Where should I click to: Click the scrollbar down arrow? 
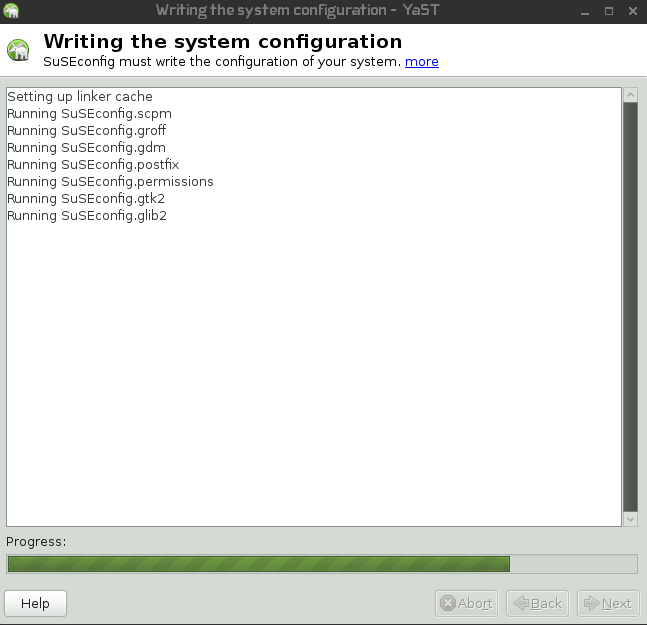click(x=630, y=519)
